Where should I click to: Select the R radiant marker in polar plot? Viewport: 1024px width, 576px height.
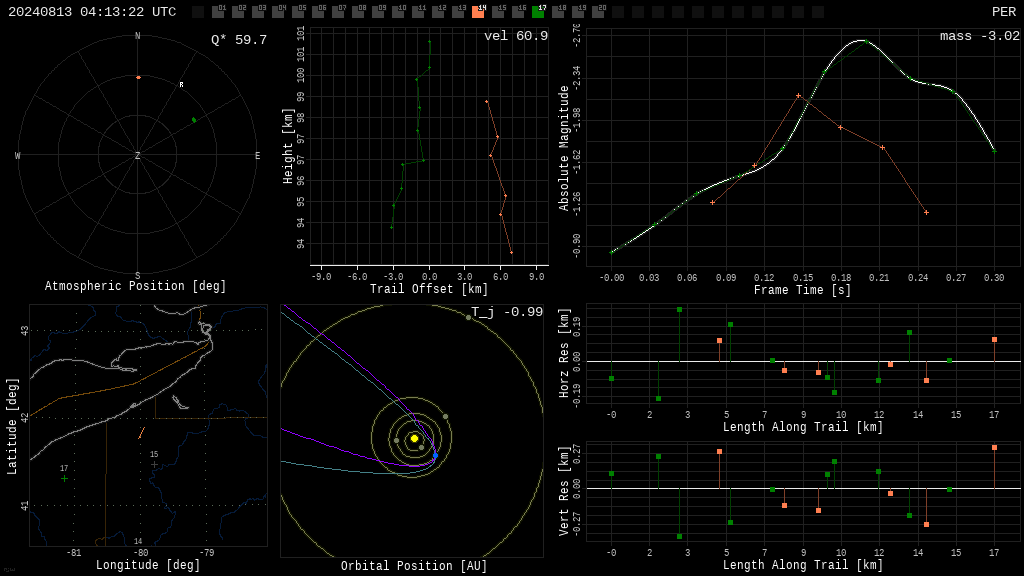[182, 85]
